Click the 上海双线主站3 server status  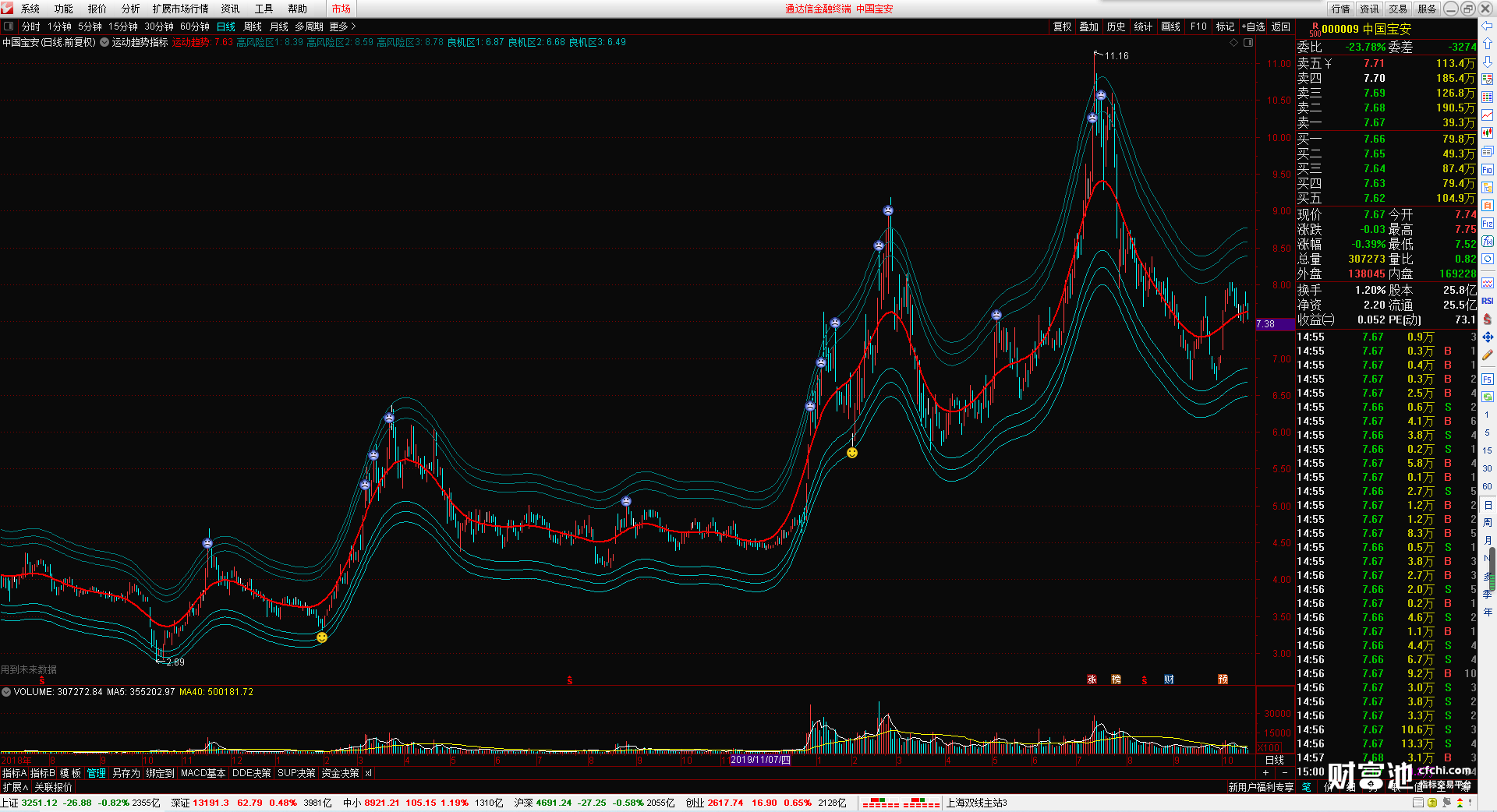click(977, 803)
